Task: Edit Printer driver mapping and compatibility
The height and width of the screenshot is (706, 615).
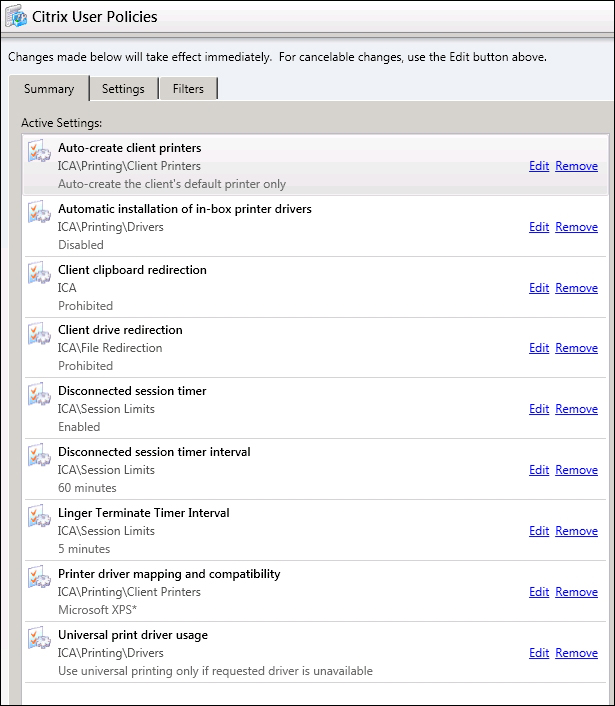Action: [x=539, y=592]
